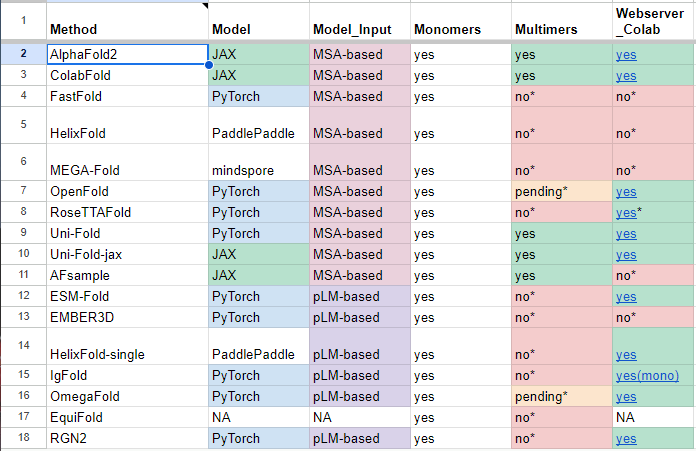
Task: Open the ESM-Fold row yes link
Action: click(x=626, y=297)
